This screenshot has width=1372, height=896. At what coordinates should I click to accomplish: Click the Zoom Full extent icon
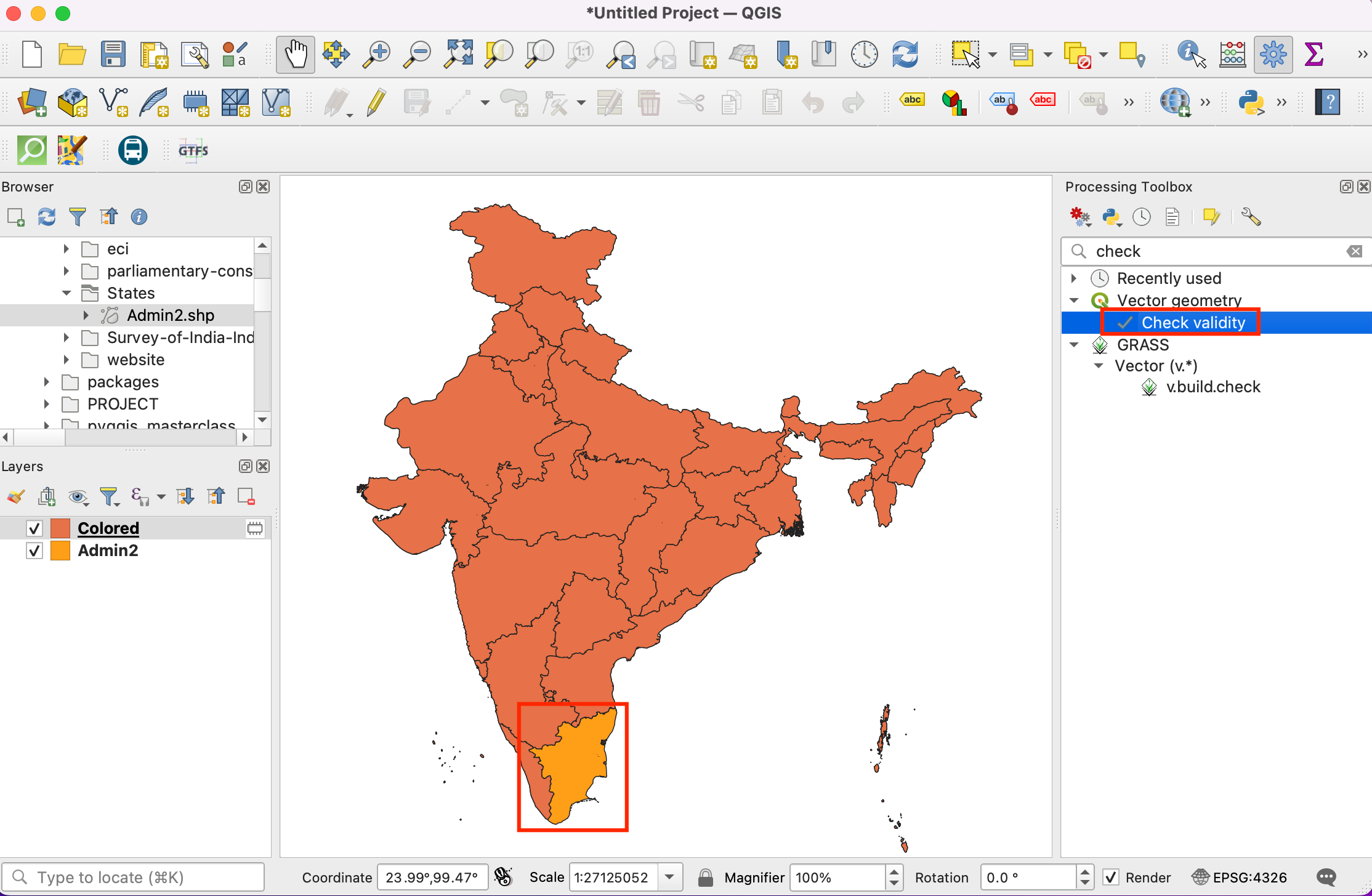tap(459, 54)
